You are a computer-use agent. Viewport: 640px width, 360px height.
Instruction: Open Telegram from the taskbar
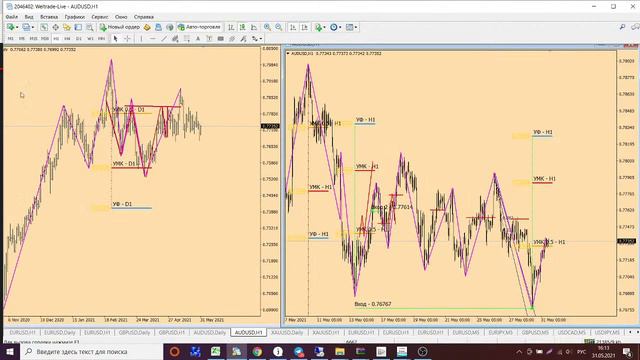click(x=299, y=351)
